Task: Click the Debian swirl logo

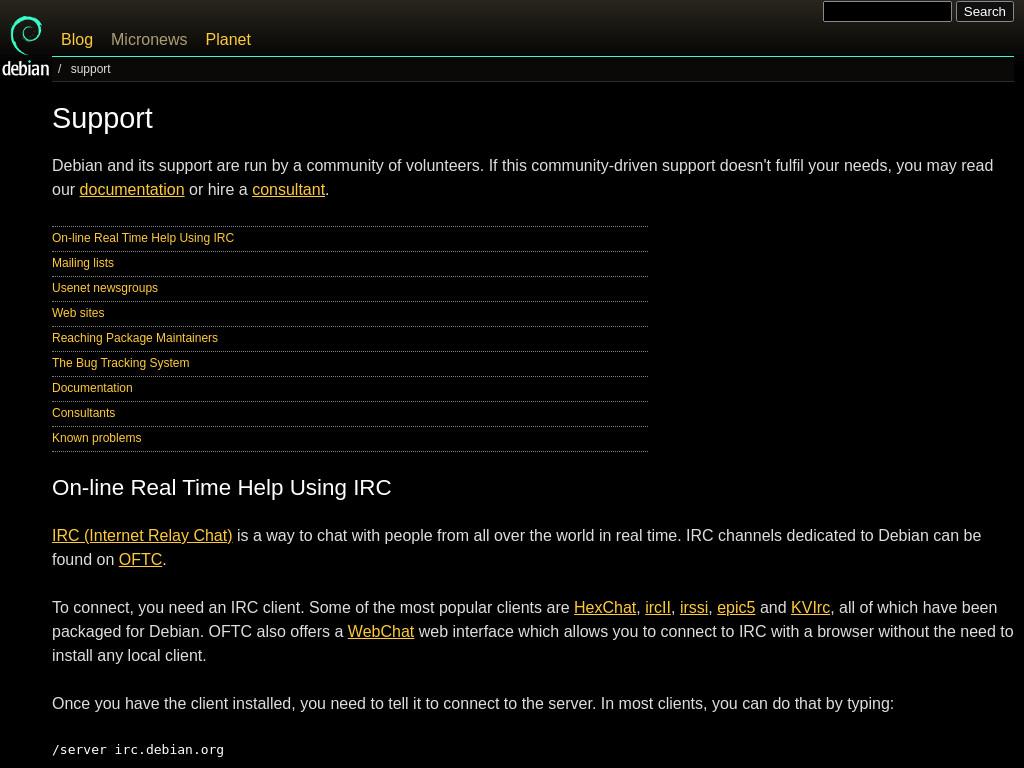Action: [x=26, y=35]
